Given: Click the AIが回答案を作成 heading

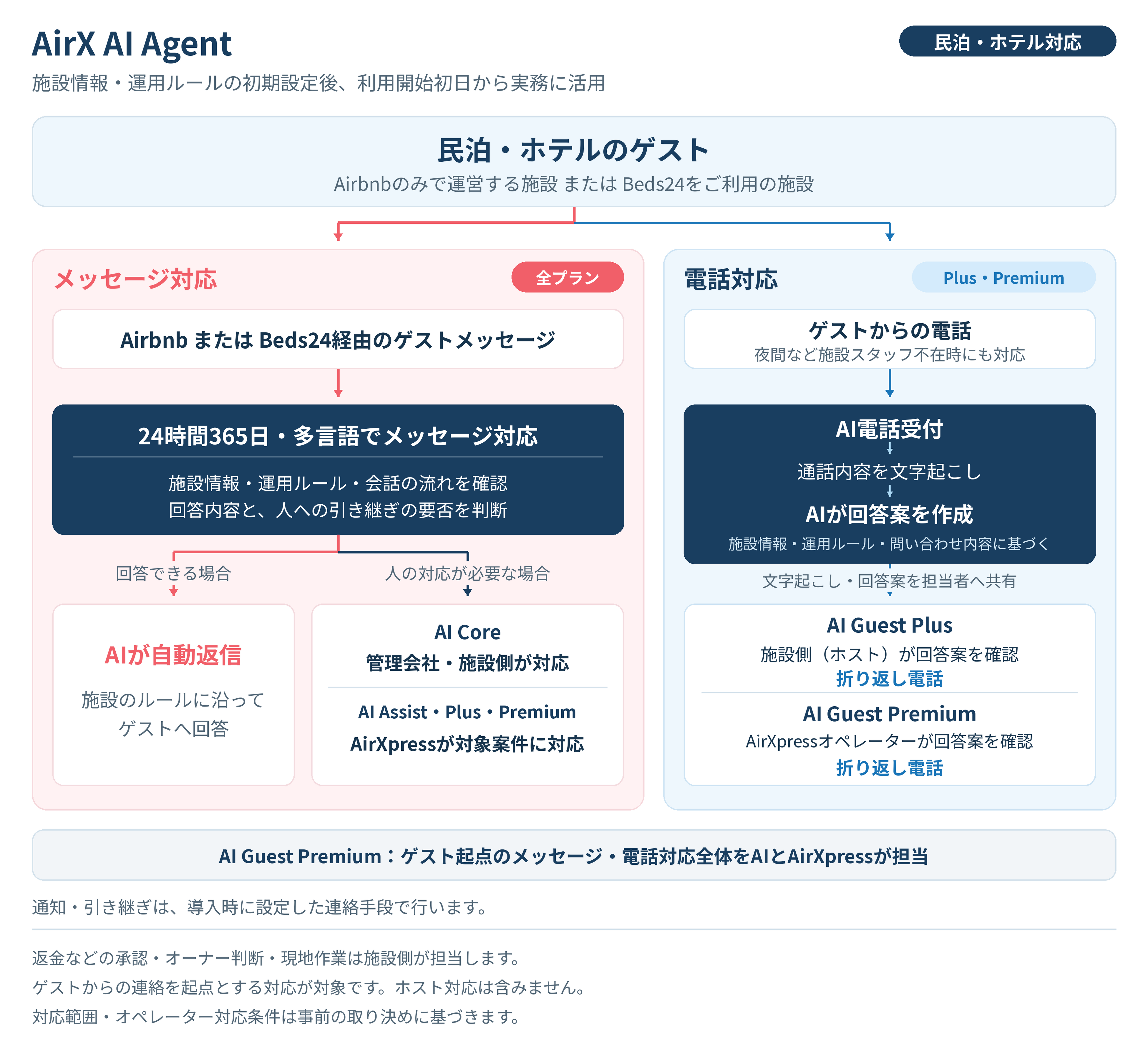Looking at the screenshot, I should pos(889,514).
